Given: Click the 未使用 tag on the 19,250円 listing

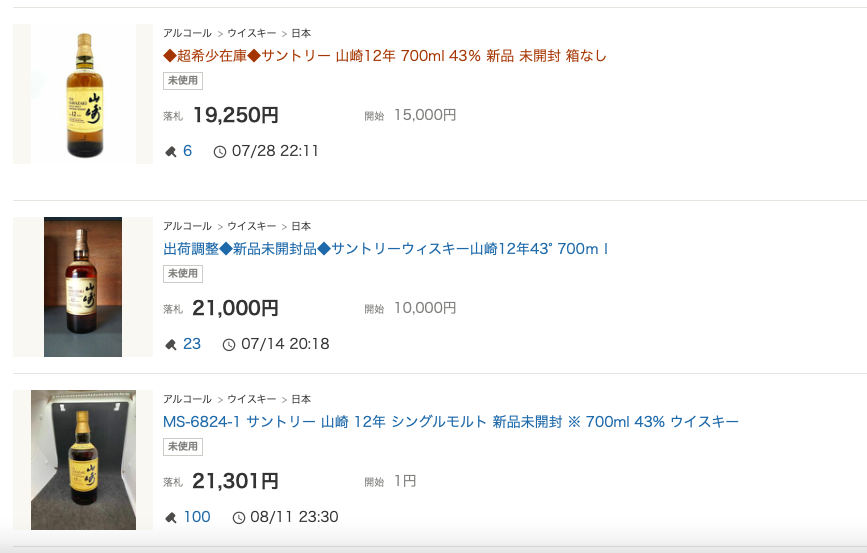Looking at the screenshot, I should pos(183,81).
